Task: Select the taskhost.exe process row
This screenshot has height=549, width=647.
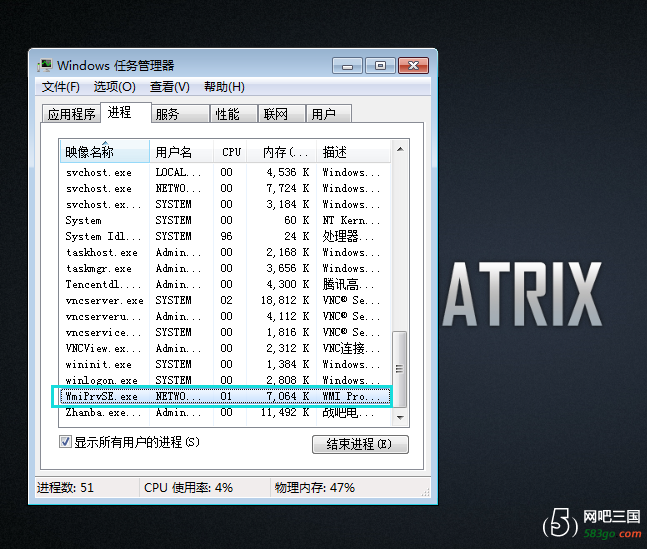Action: tap(225, 252)
